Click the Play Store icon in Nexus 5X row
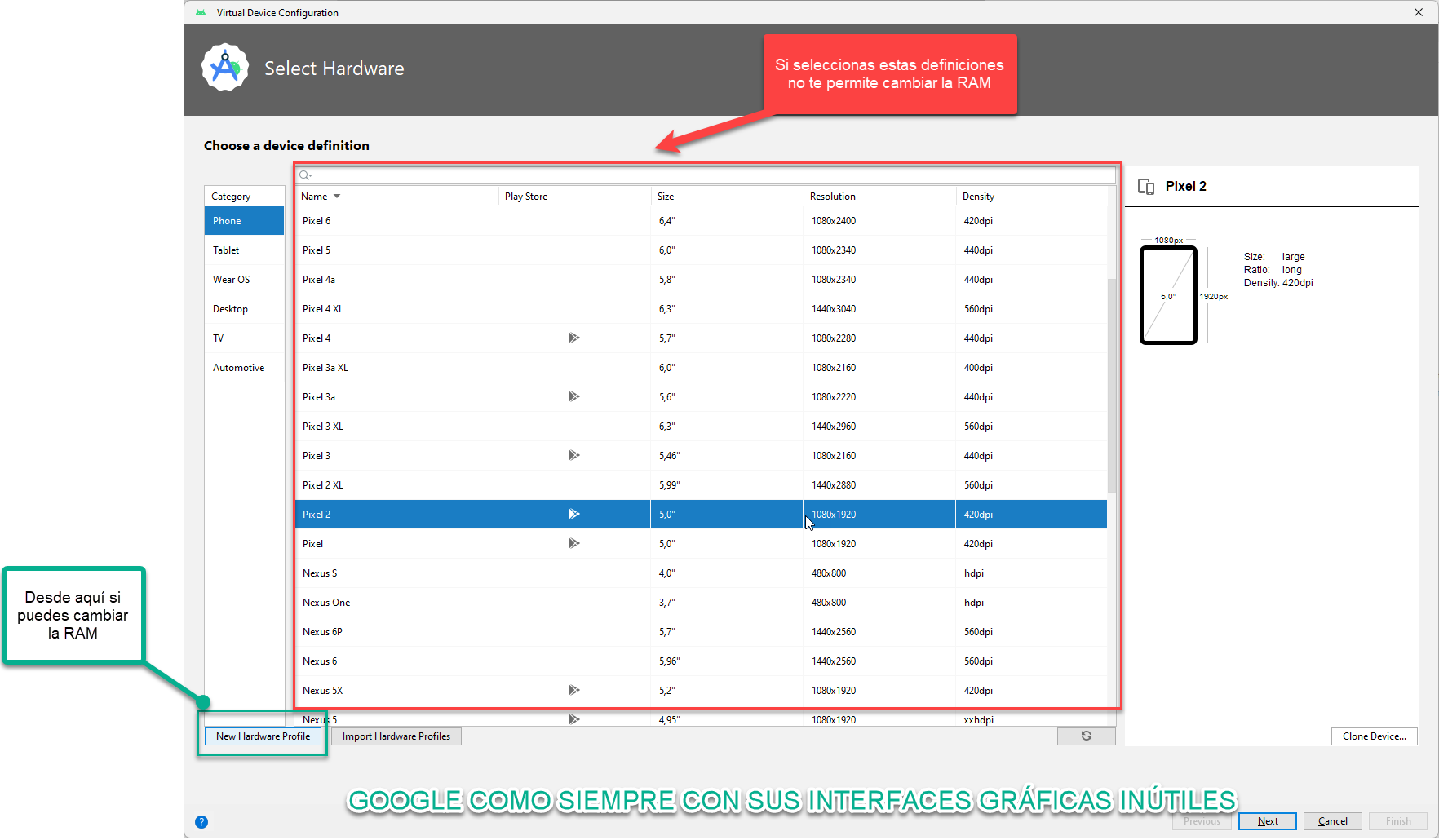The height and width of the screenshot is (840, 1439). (x=574, y=690)
